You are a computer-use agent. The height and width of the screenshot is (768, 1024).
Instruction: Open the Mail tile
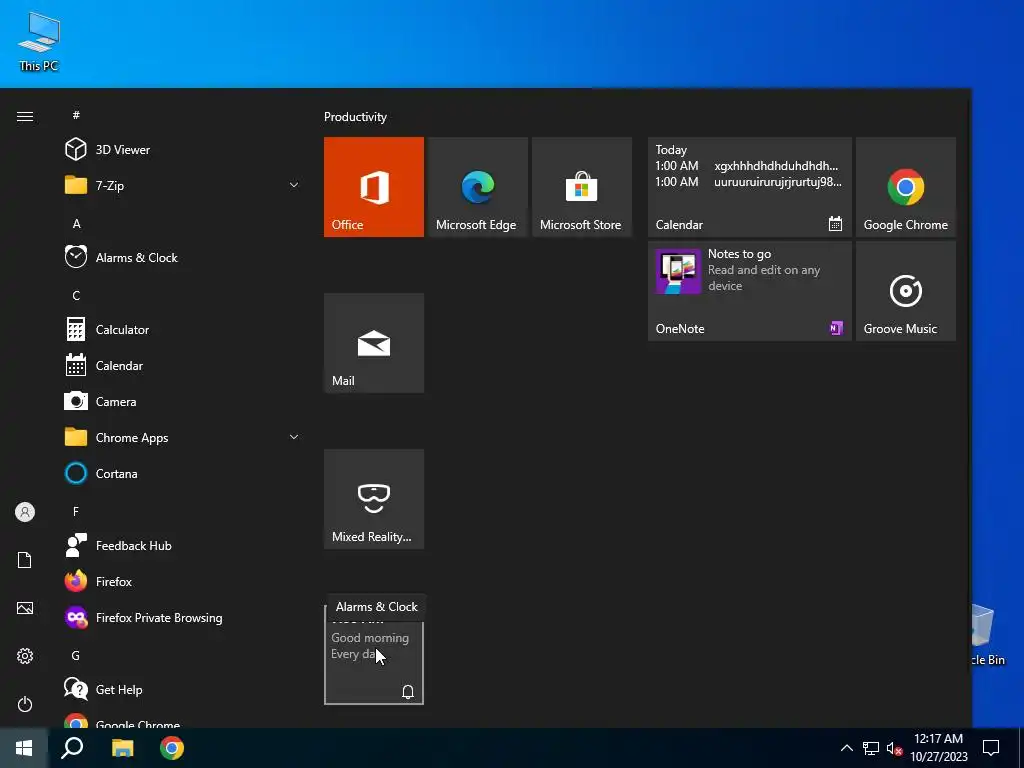pos(374,343)
